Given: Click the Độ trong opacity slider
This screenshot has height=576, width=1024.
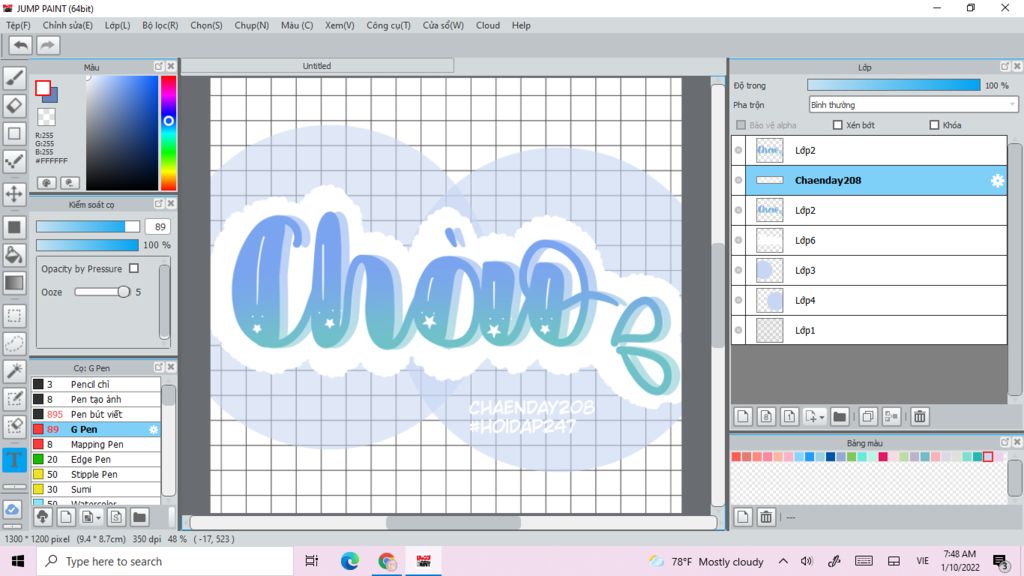Looking at the screenshot, I should coord(893,85).
